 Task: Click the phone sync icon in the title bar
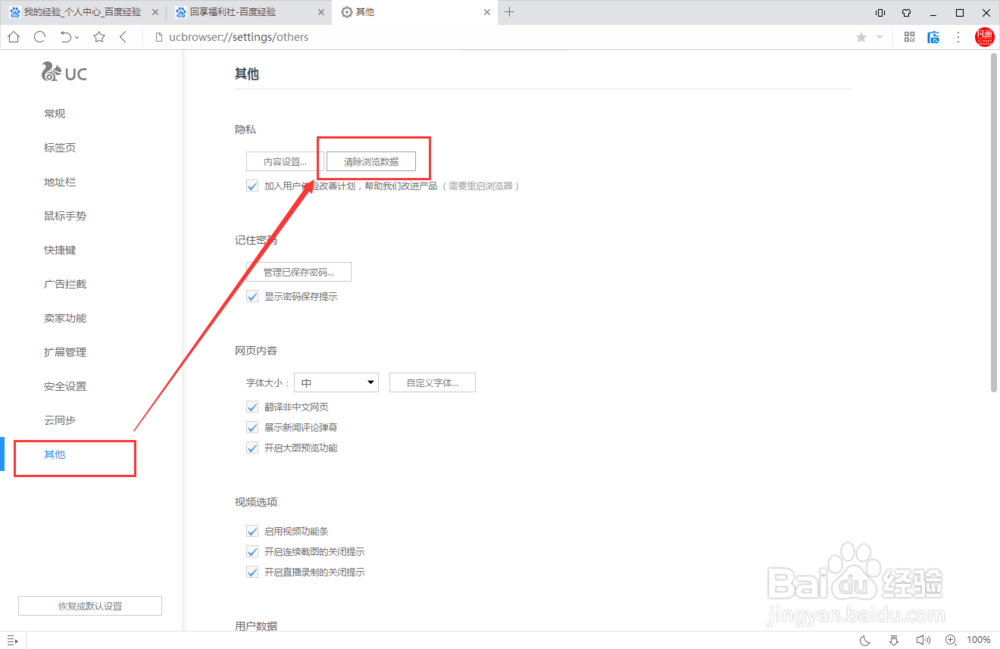click(x=878, y=12)
